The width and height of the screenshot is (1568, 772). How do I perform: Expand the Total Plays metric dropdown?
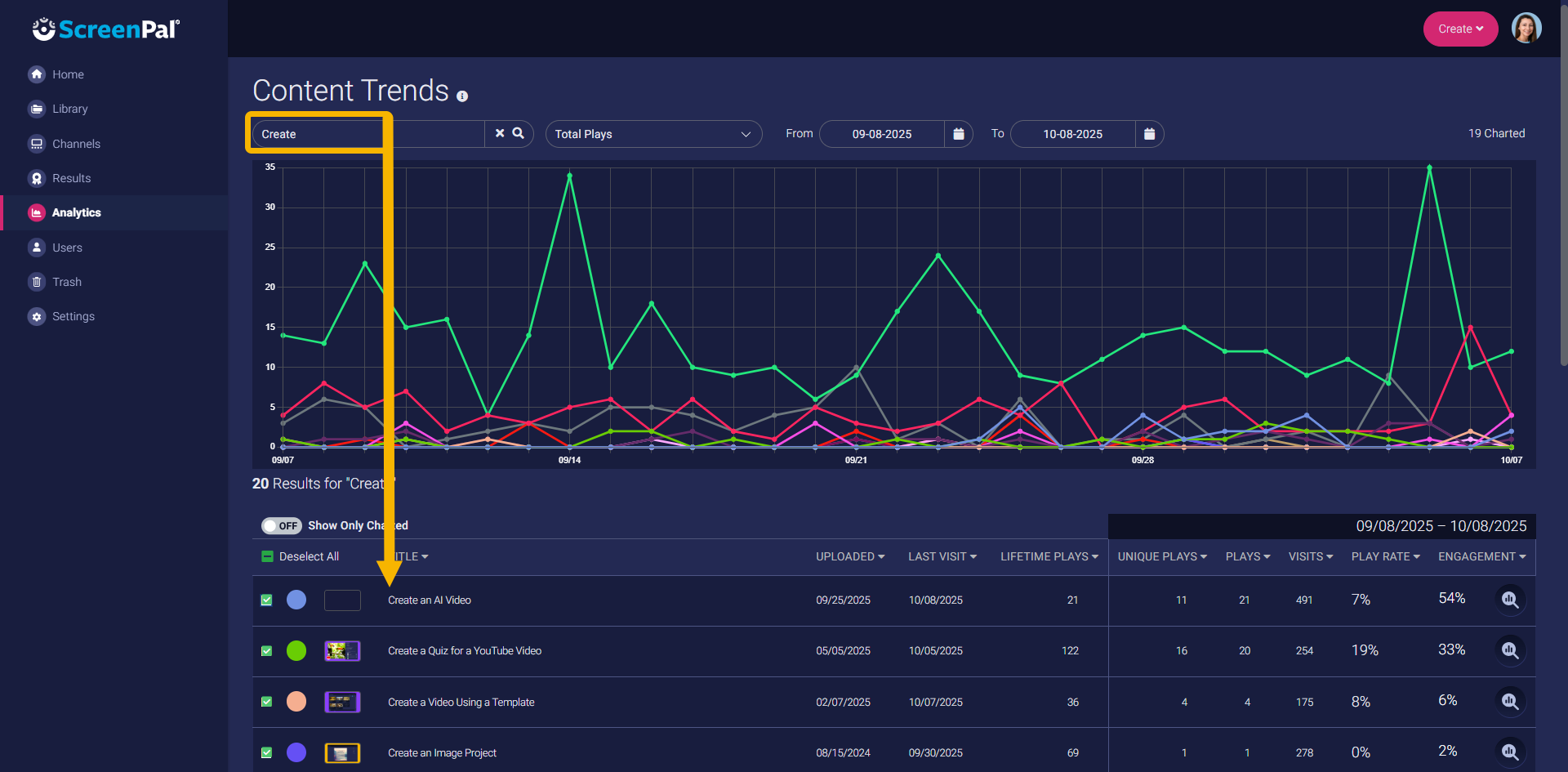pos(653,134)
